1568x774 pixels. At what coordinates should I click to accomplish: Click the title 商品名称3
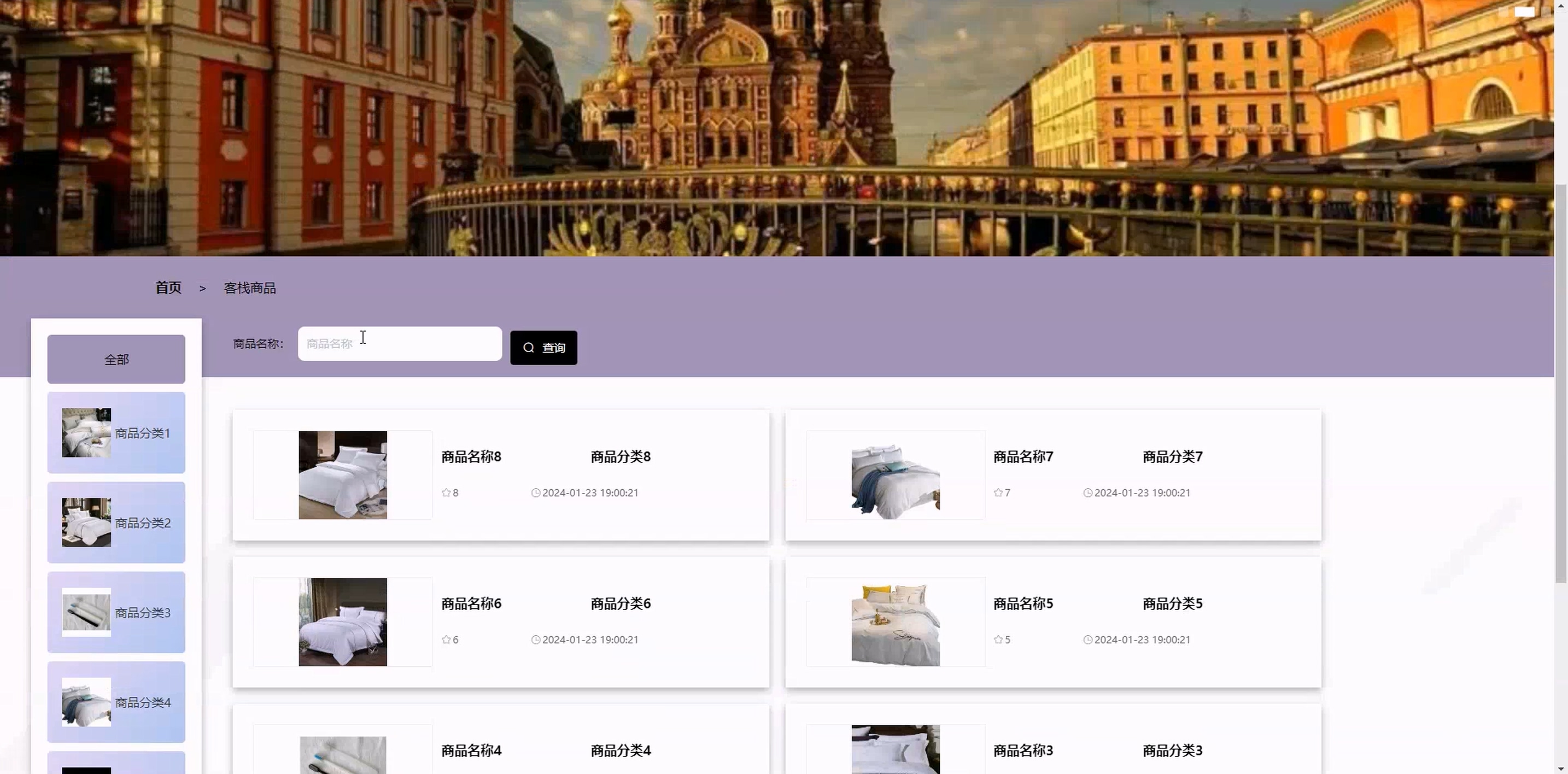point(1023,751)
